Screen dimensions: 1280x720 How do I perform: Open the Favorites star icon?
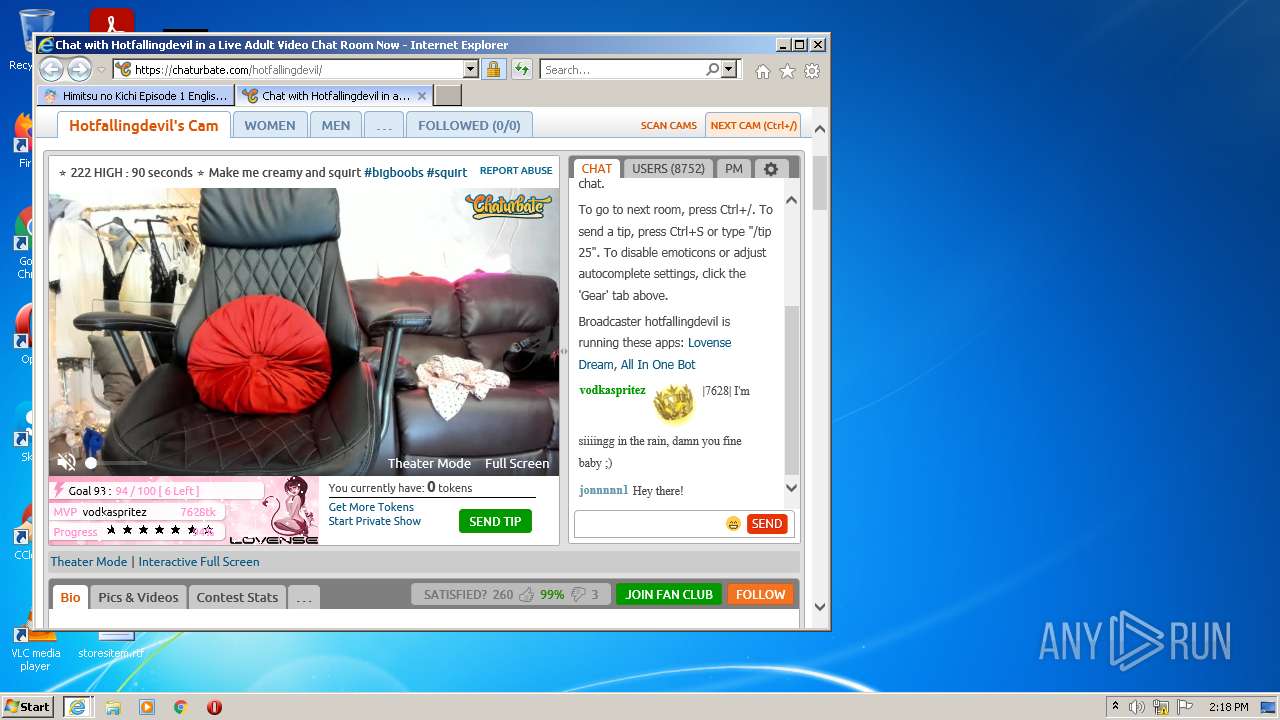pos(787,71)
